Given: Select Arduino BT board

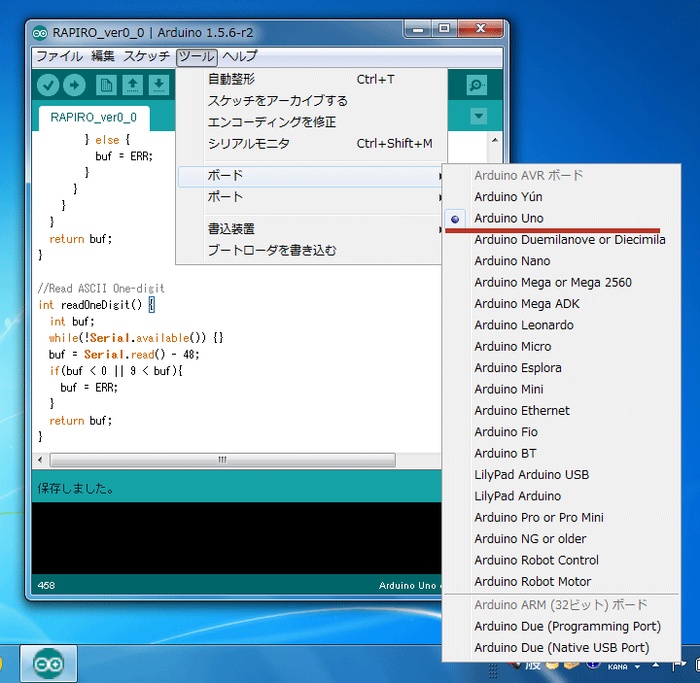Looking at the screenshot, I should click(561, 454).
